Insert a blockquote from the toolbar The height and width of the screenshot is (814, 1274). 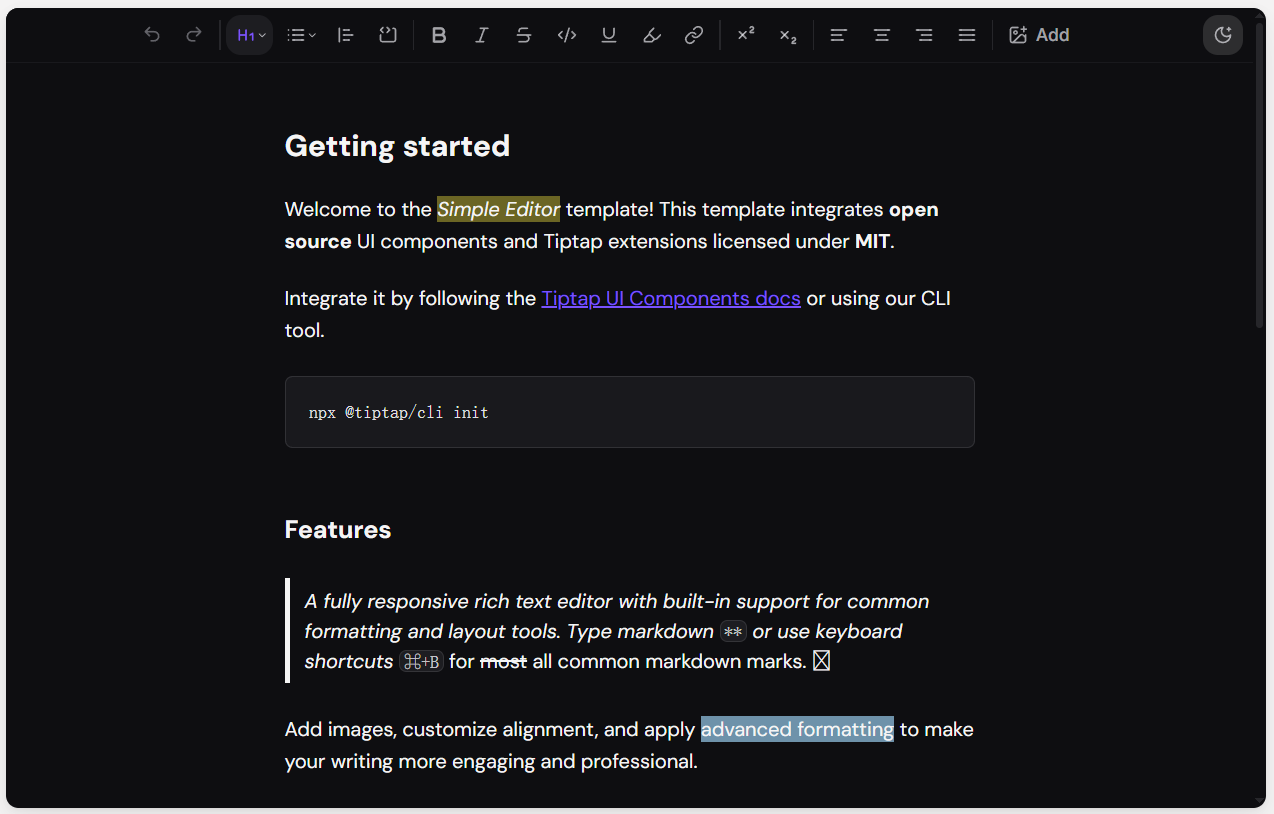coord(346,35)
